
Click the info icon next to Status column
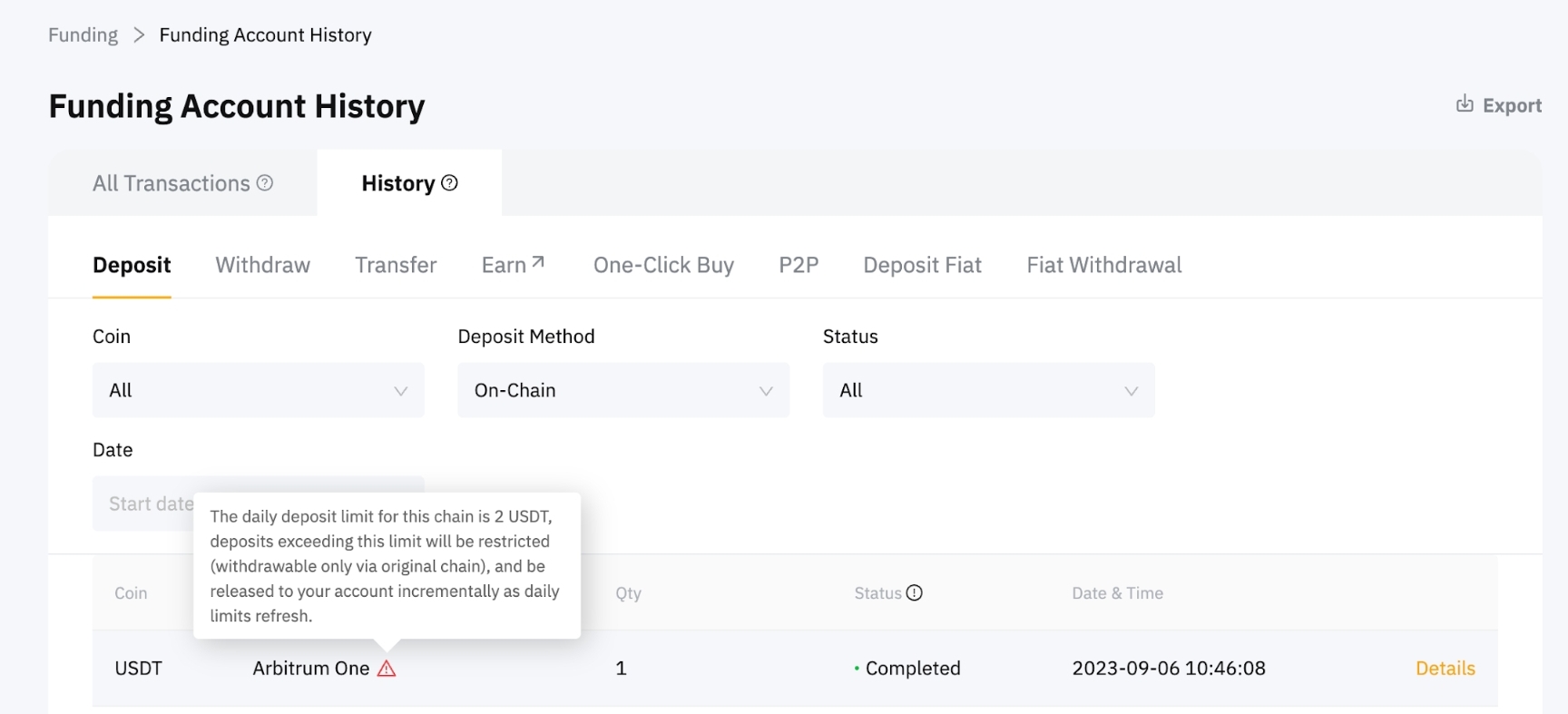click(915, 593)
